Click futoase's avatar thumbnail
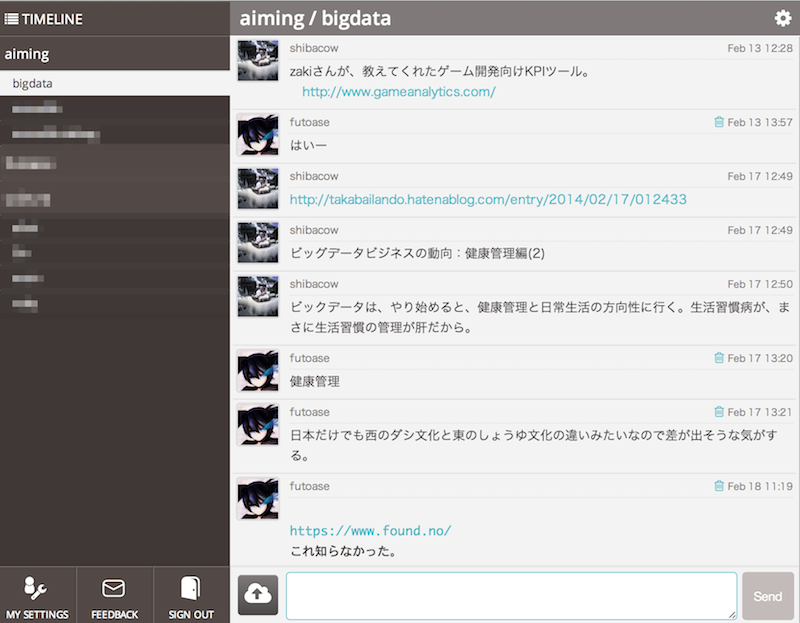The image size is (800, 623). 257,134
